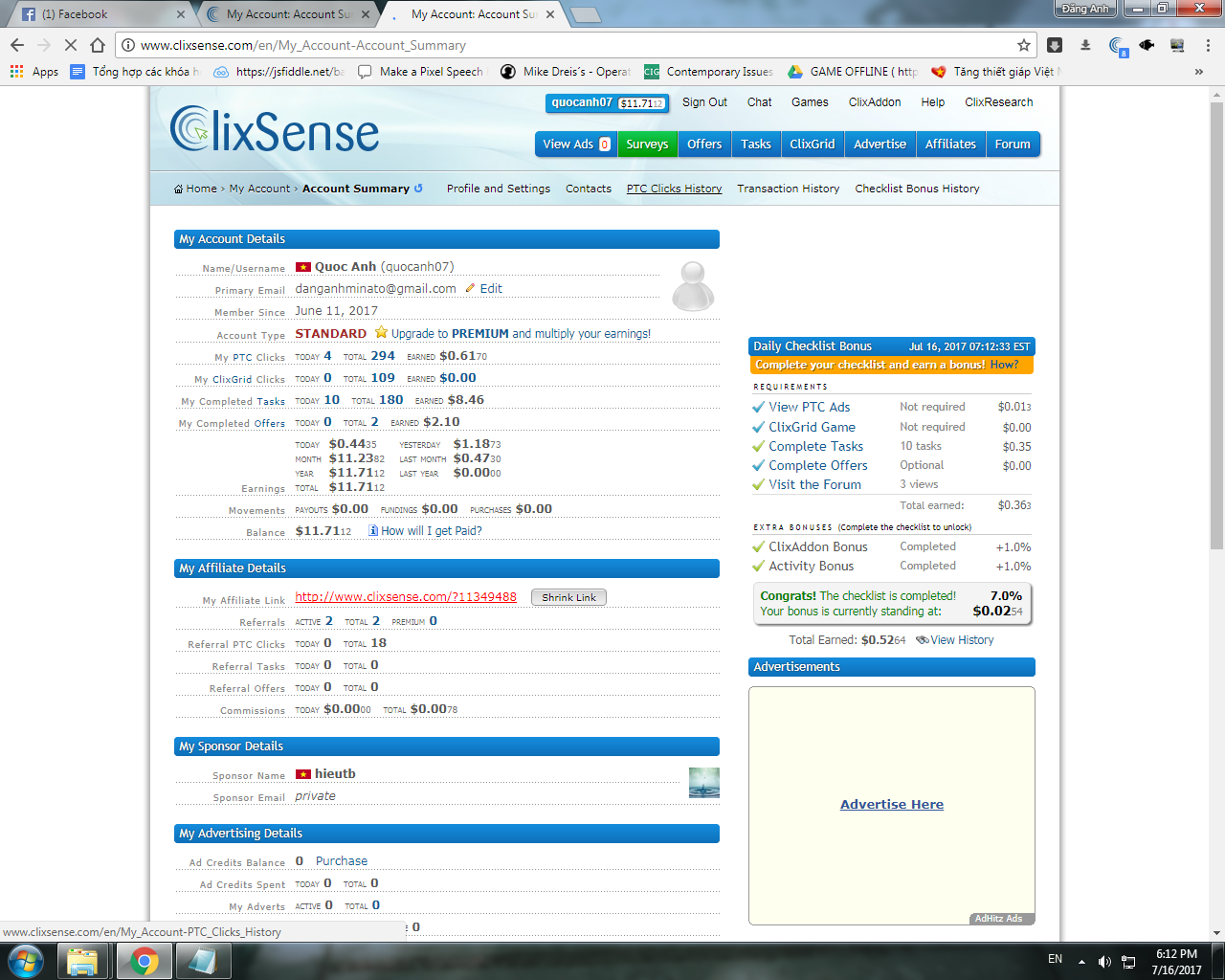Open Transaction History
1225x980 pixels.
(789, 189)
